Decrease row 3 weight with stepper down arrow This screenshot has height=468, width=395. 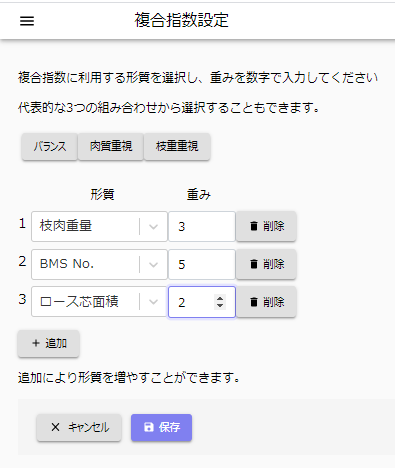[220, 305]
